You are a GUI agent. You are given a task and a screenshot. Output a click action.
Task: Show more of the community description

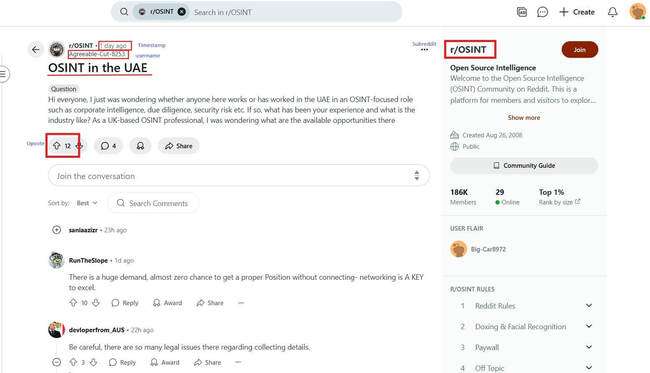tap(524, 117)
